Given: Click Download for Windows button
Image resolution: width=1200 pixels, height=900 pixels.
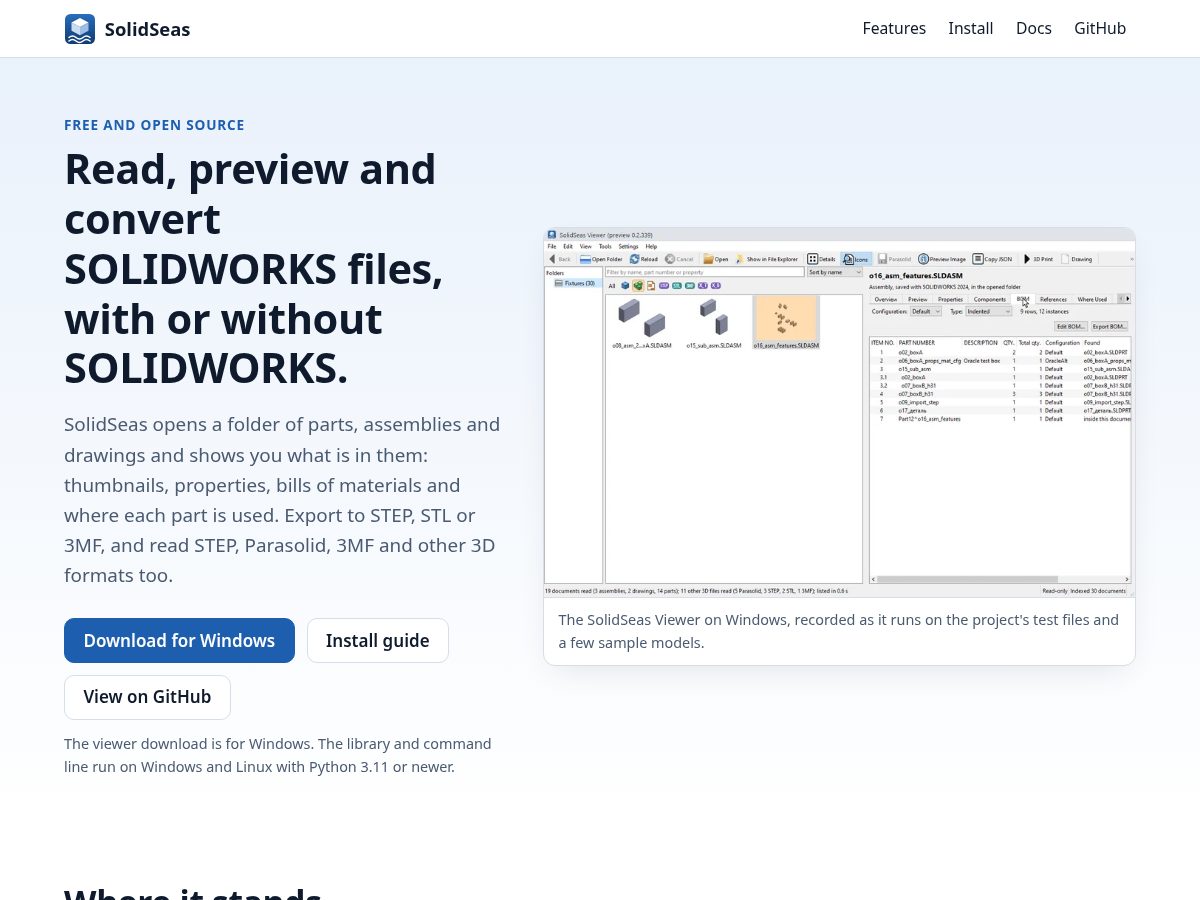Looking at the screenshot, I should coord(179,640).
